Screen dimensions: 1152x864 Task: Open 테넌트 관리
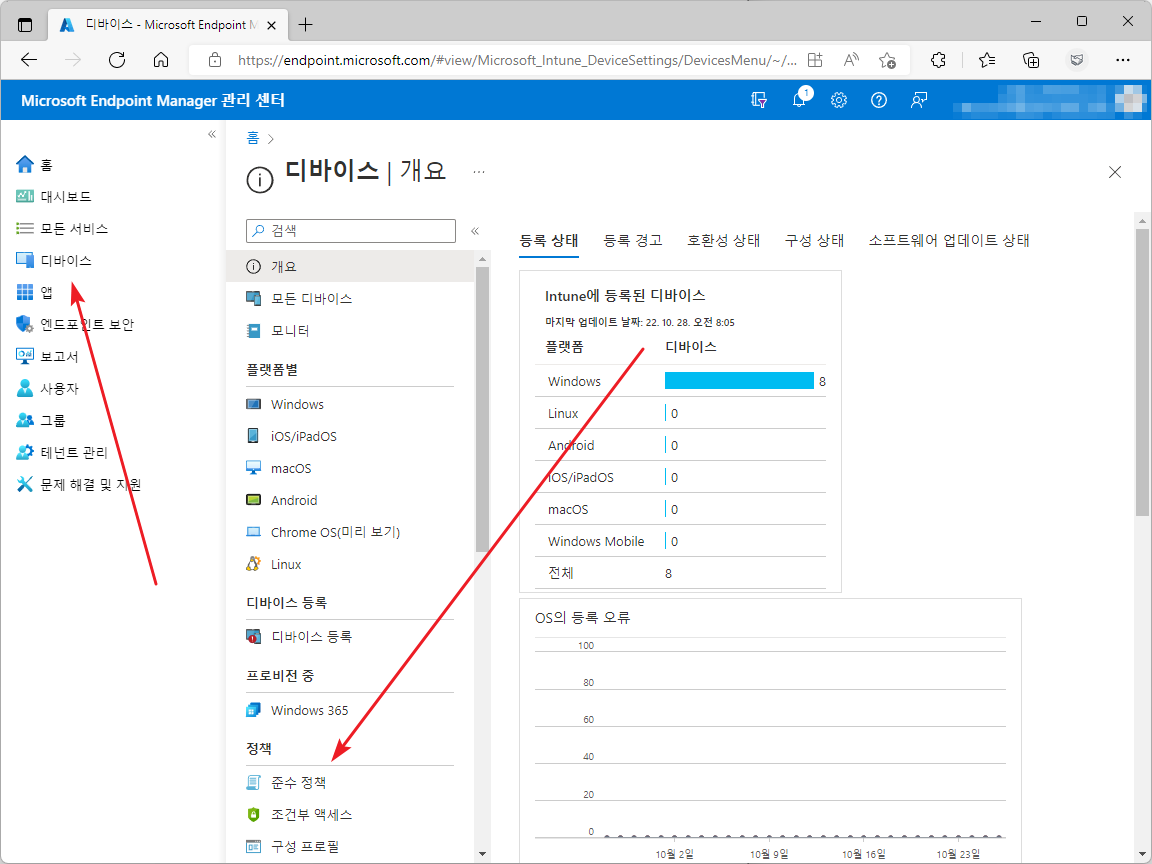tap(62, 452)
